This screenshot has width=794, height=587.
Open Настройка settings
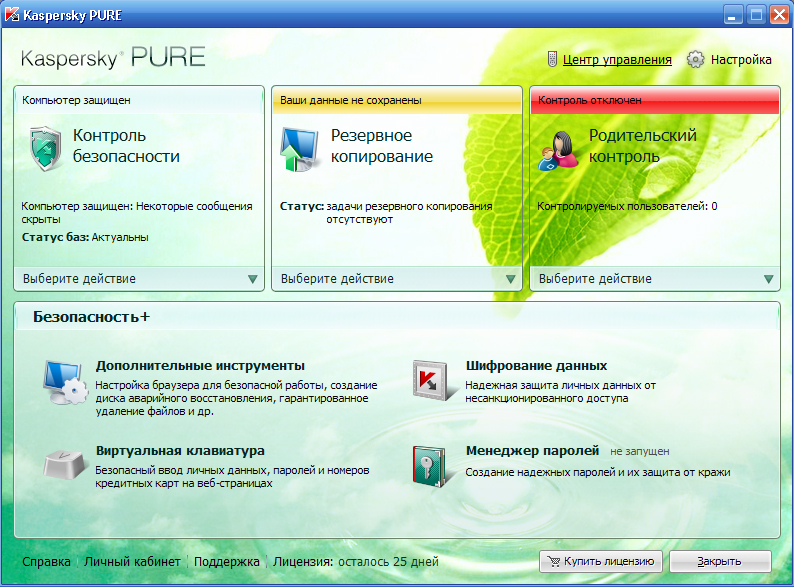[x=741, y=60]
